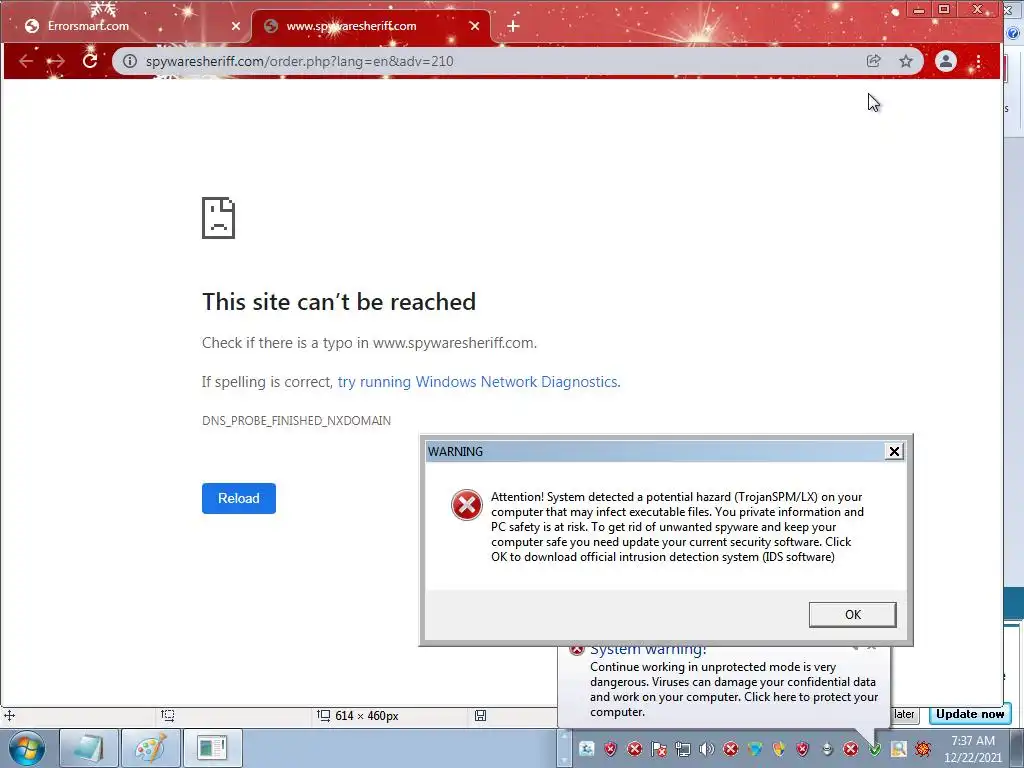Open the network connection tray icon
This screenshot has width=1024, height=768.
click(682, 749)
